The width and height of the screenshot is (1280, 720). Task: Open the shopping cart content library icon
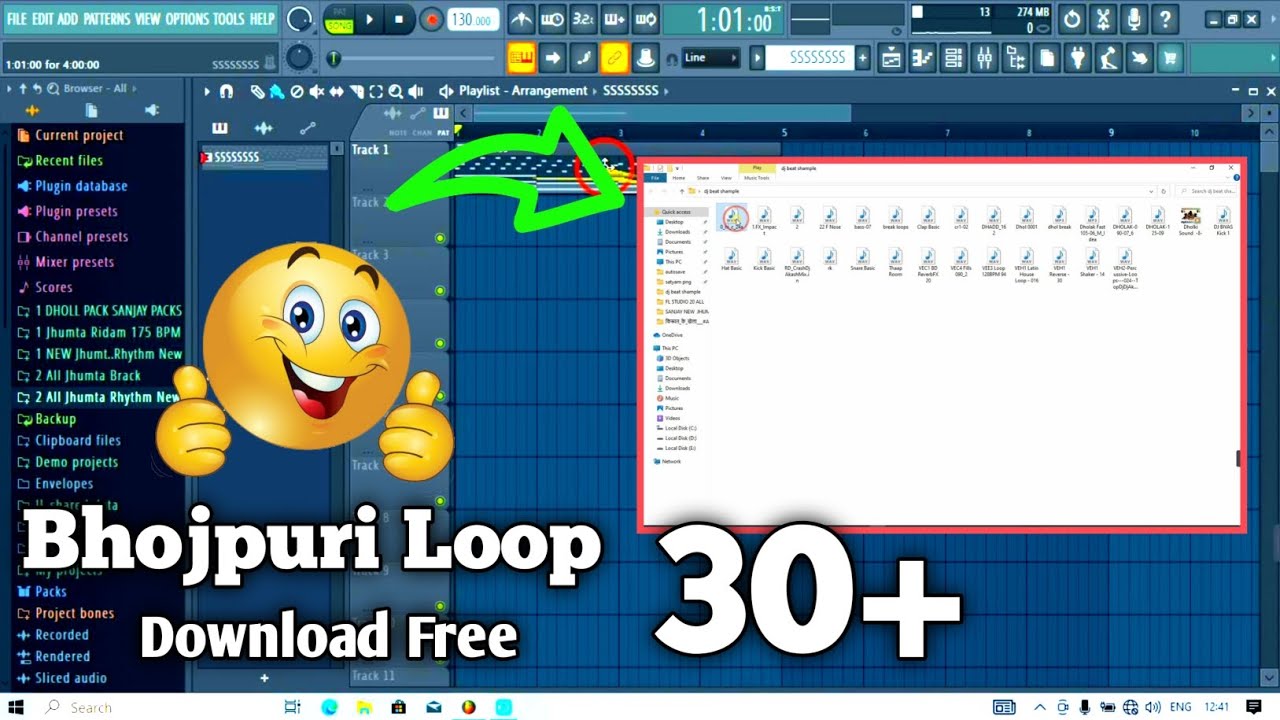point(1169,58)
